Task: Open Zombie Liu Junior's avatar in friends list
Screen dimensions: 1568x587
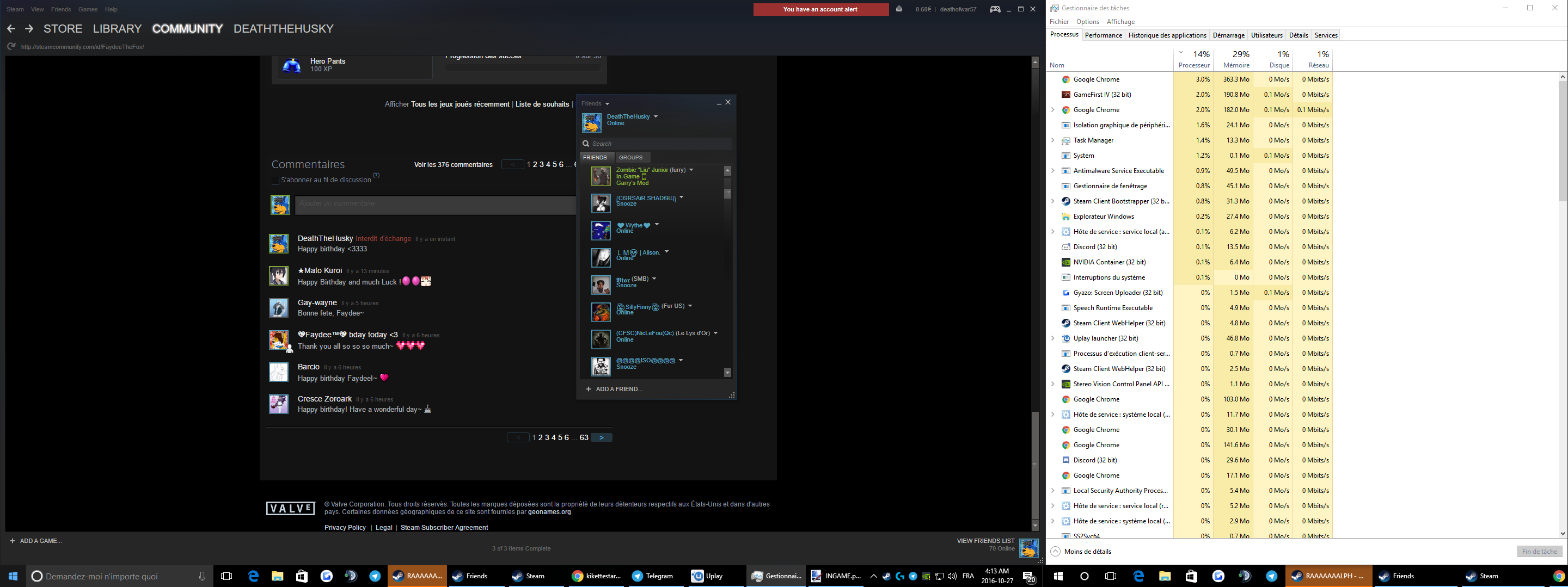Action: pos(601,176)
